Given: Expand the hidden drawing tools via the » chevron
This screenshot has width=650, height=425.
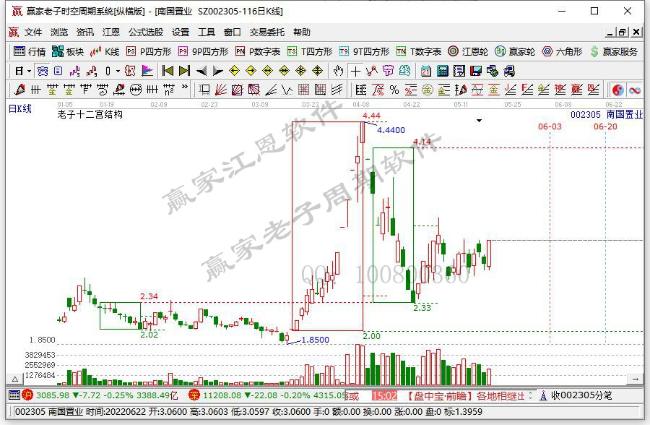Looking at the screenshot, I should click(185, 87).
